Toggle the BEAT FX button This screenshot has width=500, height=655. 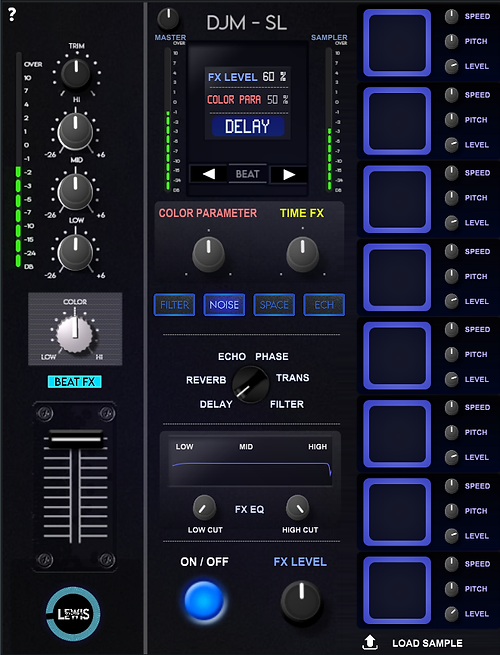pos(74,381)
